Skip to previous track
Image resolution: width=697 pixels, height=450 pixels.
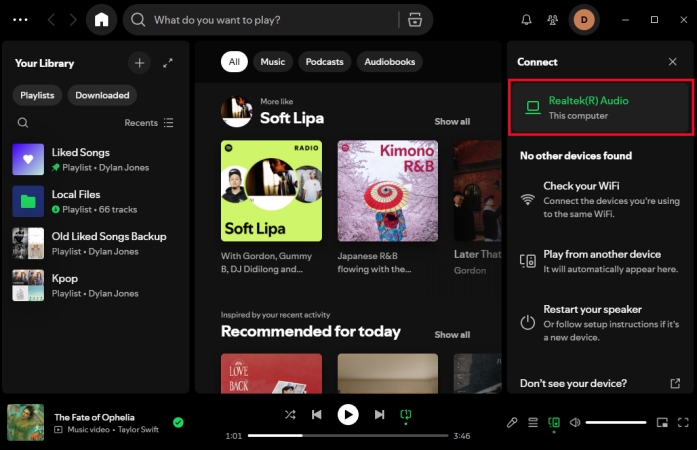coord(316,414)
